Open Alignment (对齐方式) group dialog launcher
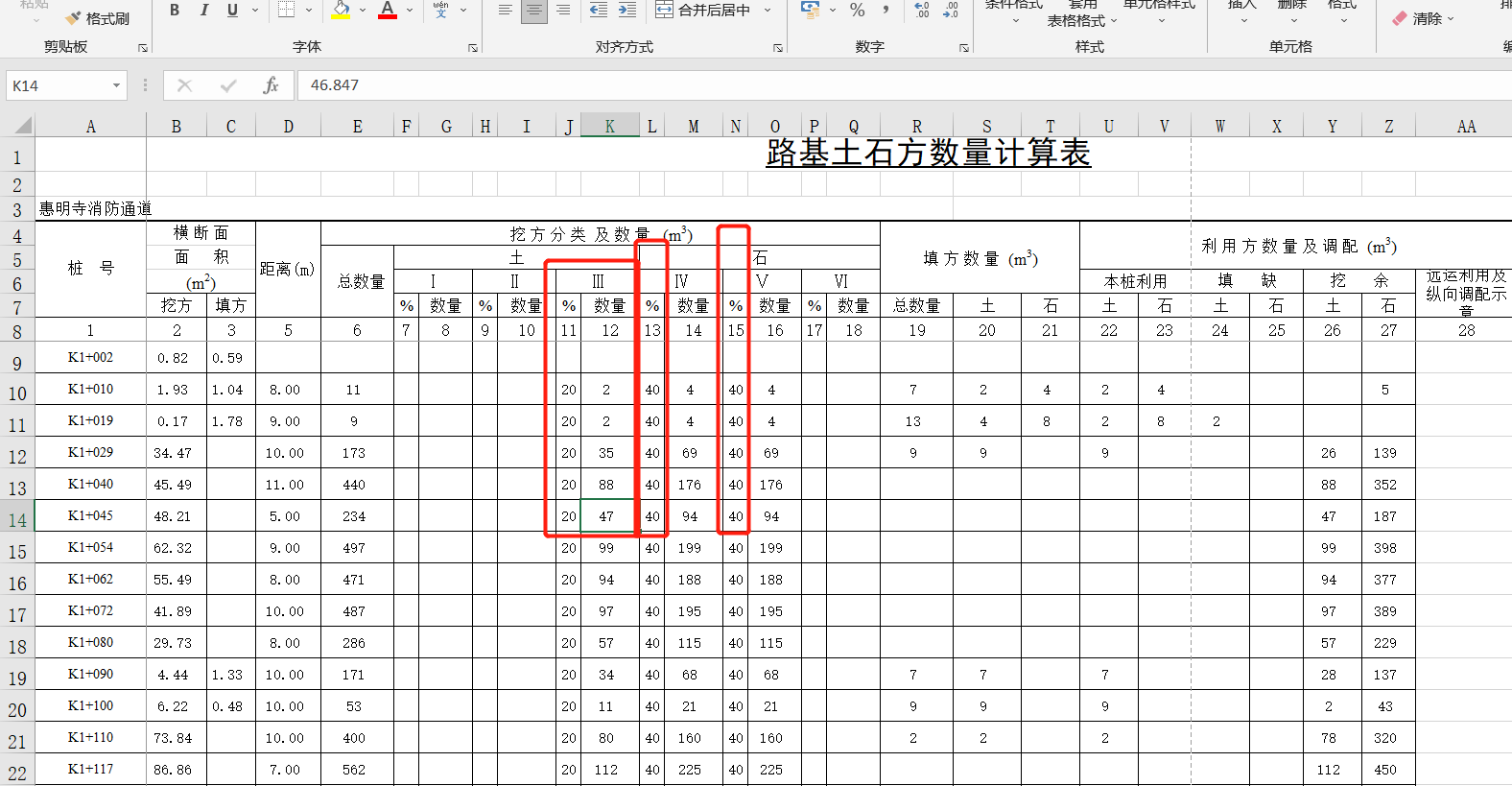The width and height of the screenshot is (1512, 786). coord(778,47)
